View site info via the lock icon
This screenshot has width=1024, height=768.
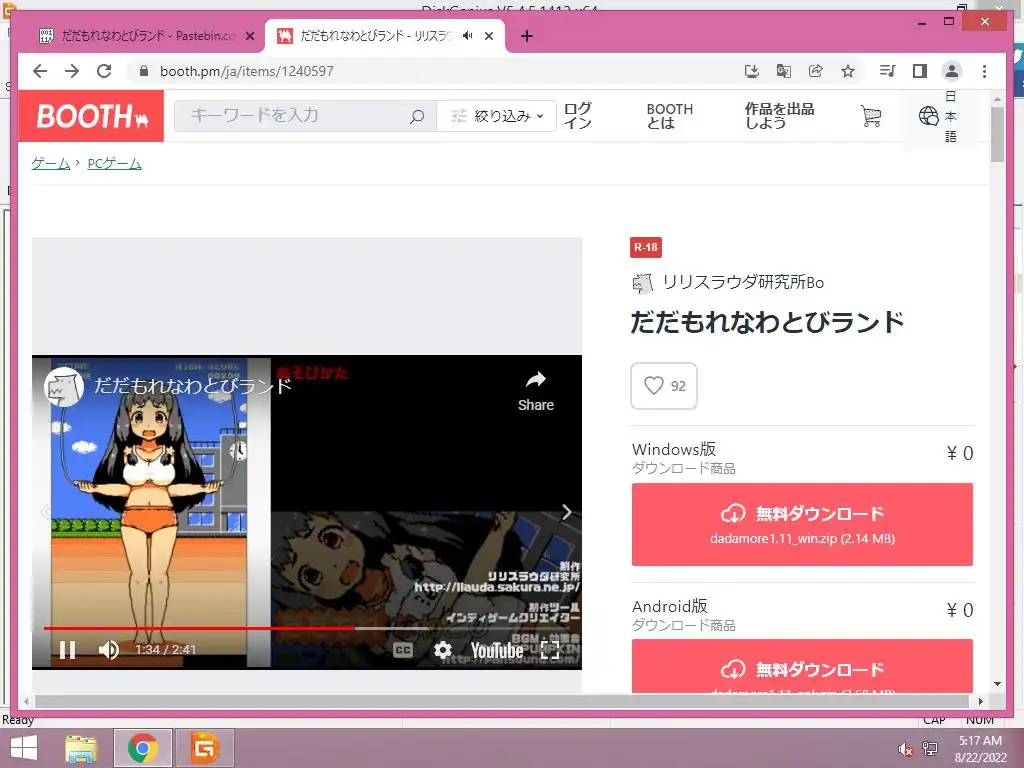144,71
